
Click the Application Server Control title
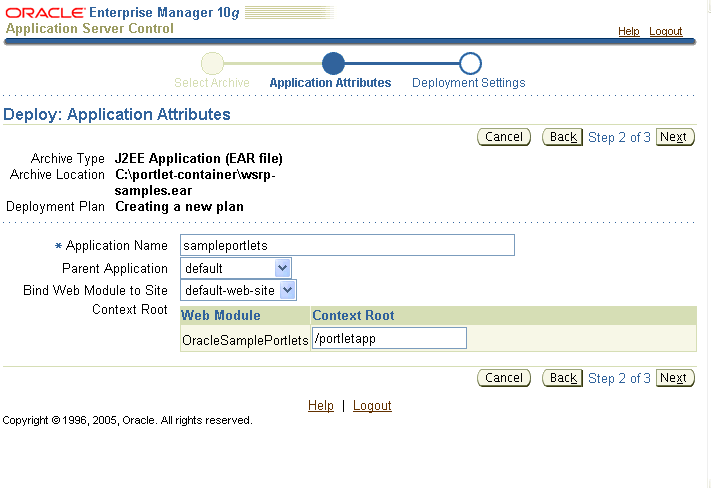[x=90, y=29]
